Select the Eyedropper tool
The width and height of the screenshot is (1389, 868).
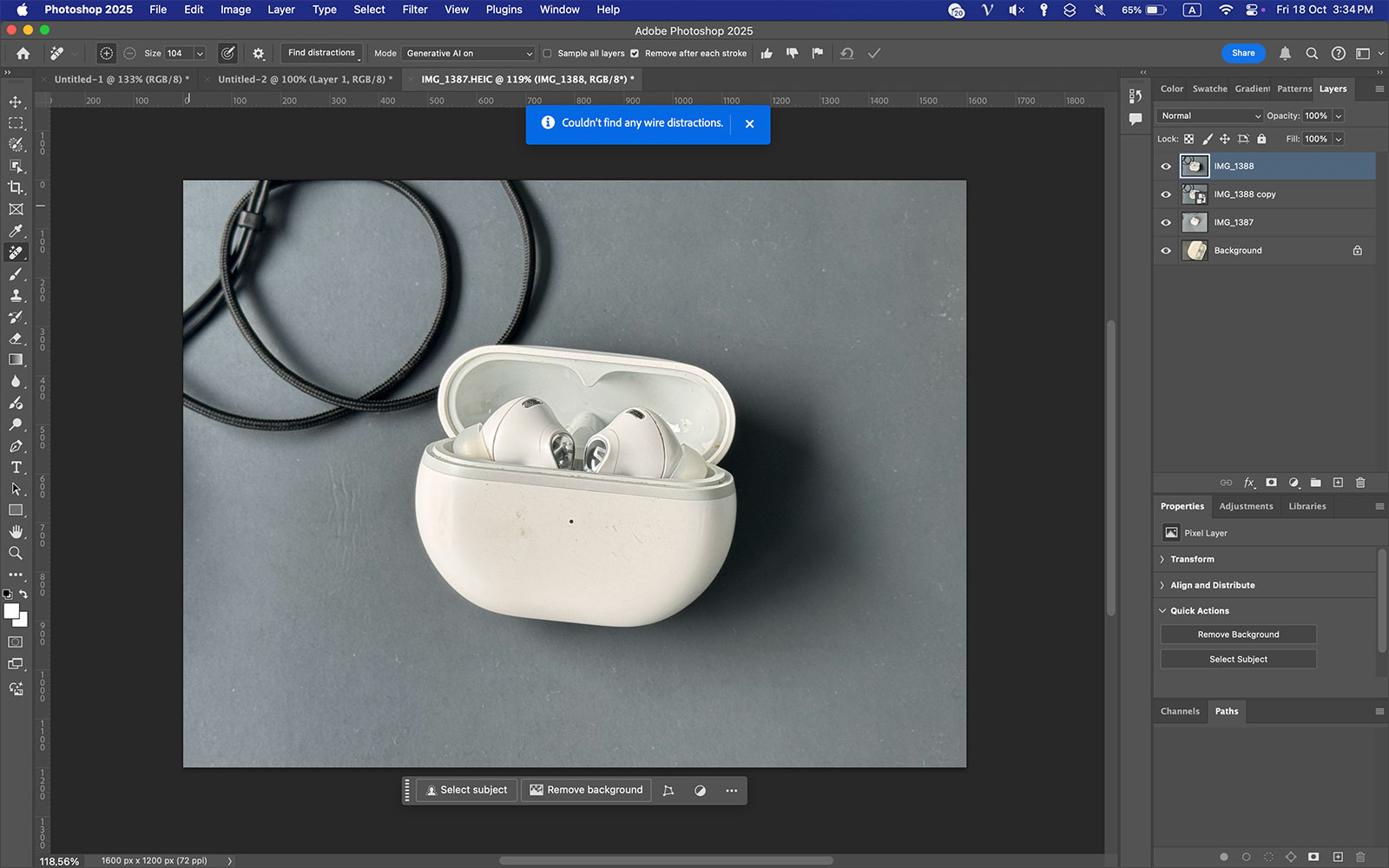16,231
